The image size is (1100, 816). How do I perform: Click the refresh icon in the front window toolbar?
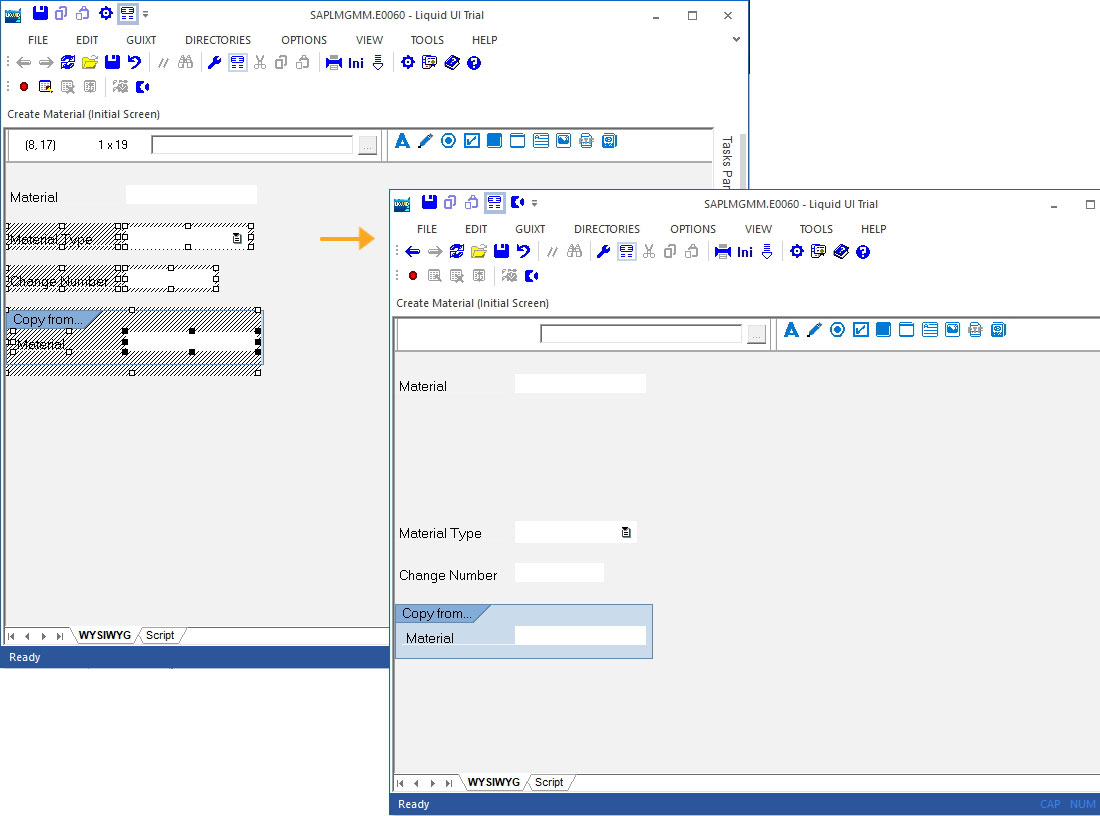pyautogui.click(x=457, y=251)
